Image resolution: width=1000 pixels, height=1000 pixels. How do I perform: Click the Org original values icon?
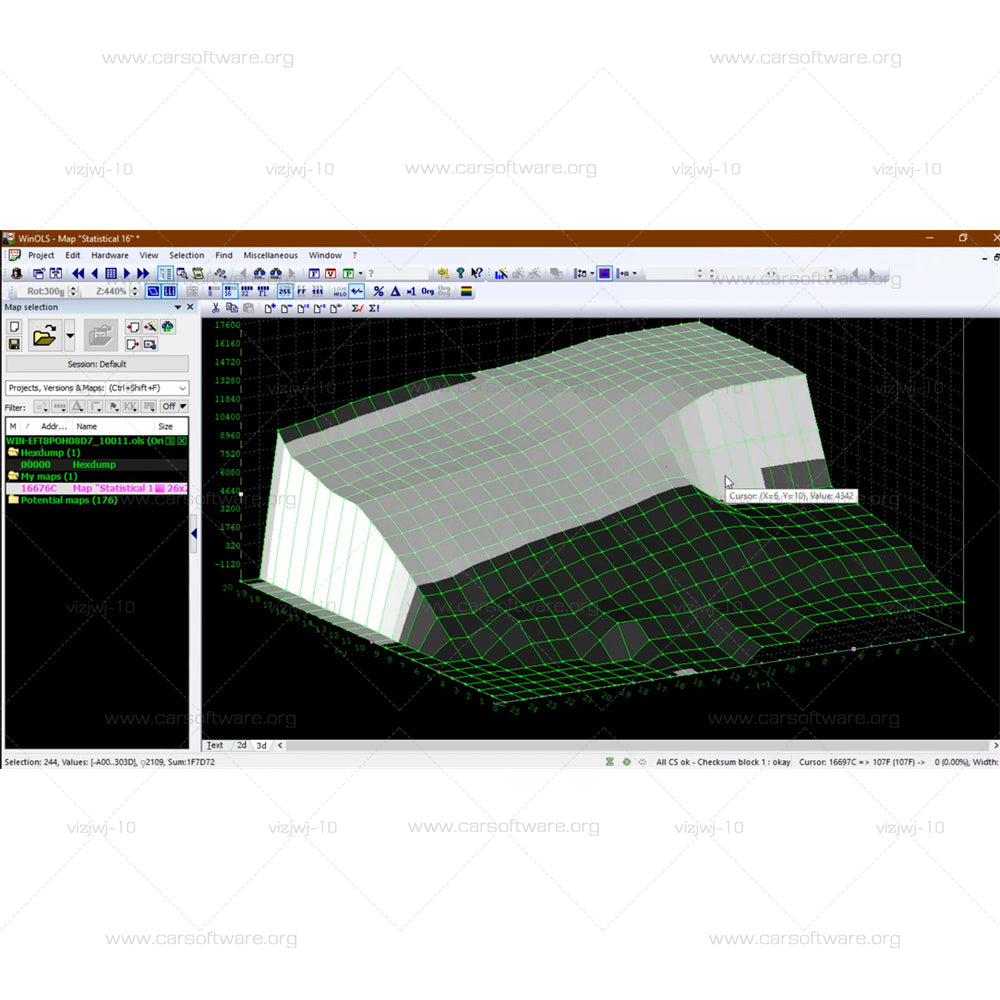[x=427, y=291]
